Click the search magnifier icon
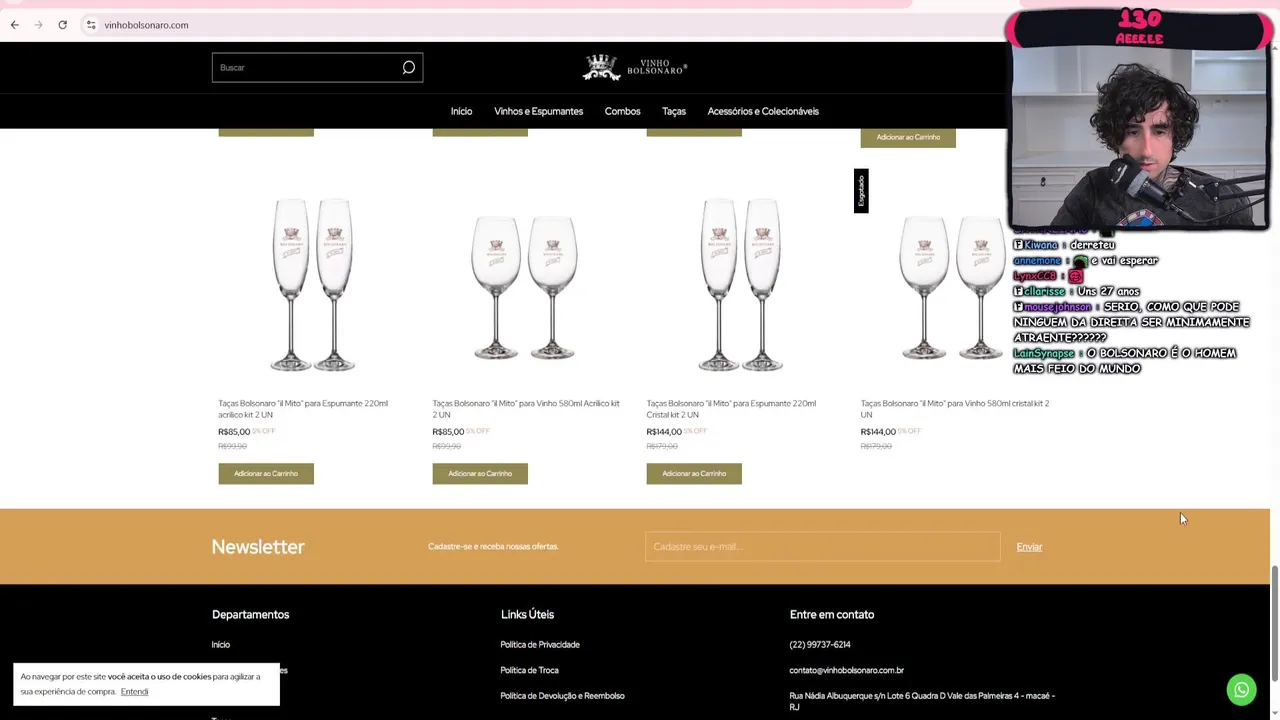1280x720 pixels. (x=408, y=67)
